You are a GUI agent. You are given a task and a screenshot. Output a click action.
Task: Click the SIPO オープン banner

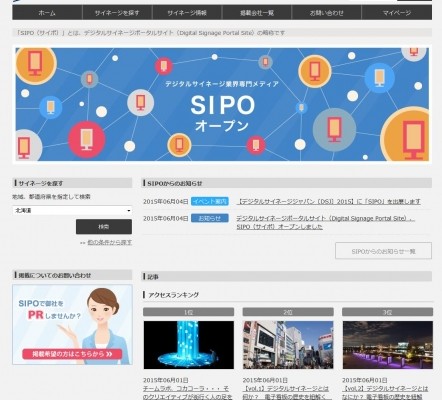222,104
